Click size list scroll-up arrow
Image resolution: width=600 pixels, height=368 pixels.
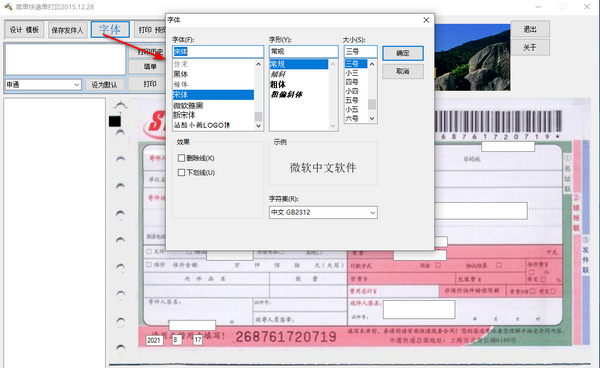click(x=372, y=64)
